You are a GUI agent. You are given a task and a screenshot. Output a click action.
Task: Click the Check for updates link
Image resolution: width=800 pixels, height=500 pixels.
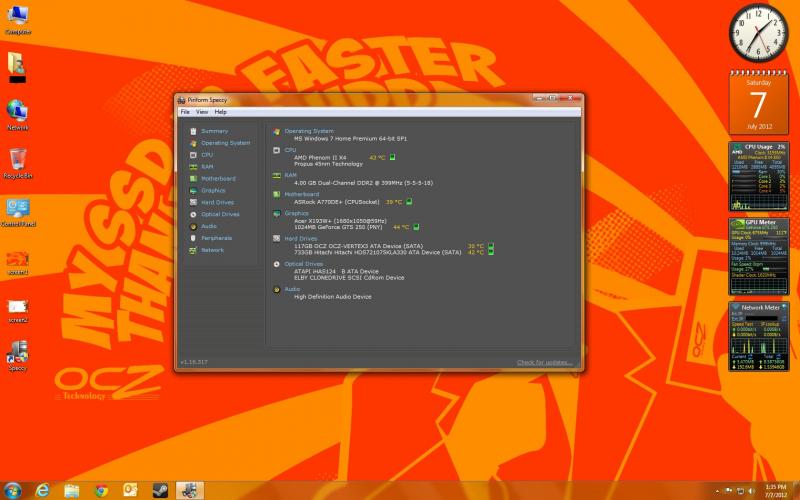[544, 362]
